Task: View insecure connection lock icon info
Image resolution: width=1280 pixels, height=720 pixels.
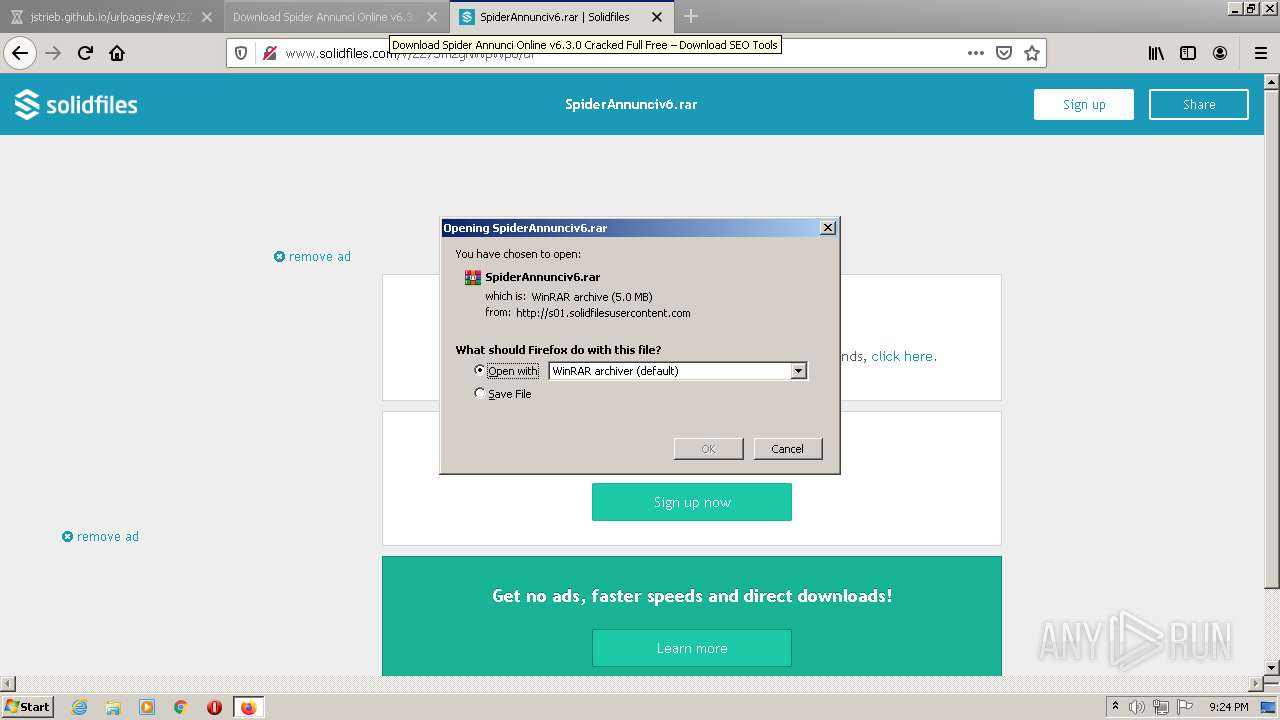Action: 269,53
